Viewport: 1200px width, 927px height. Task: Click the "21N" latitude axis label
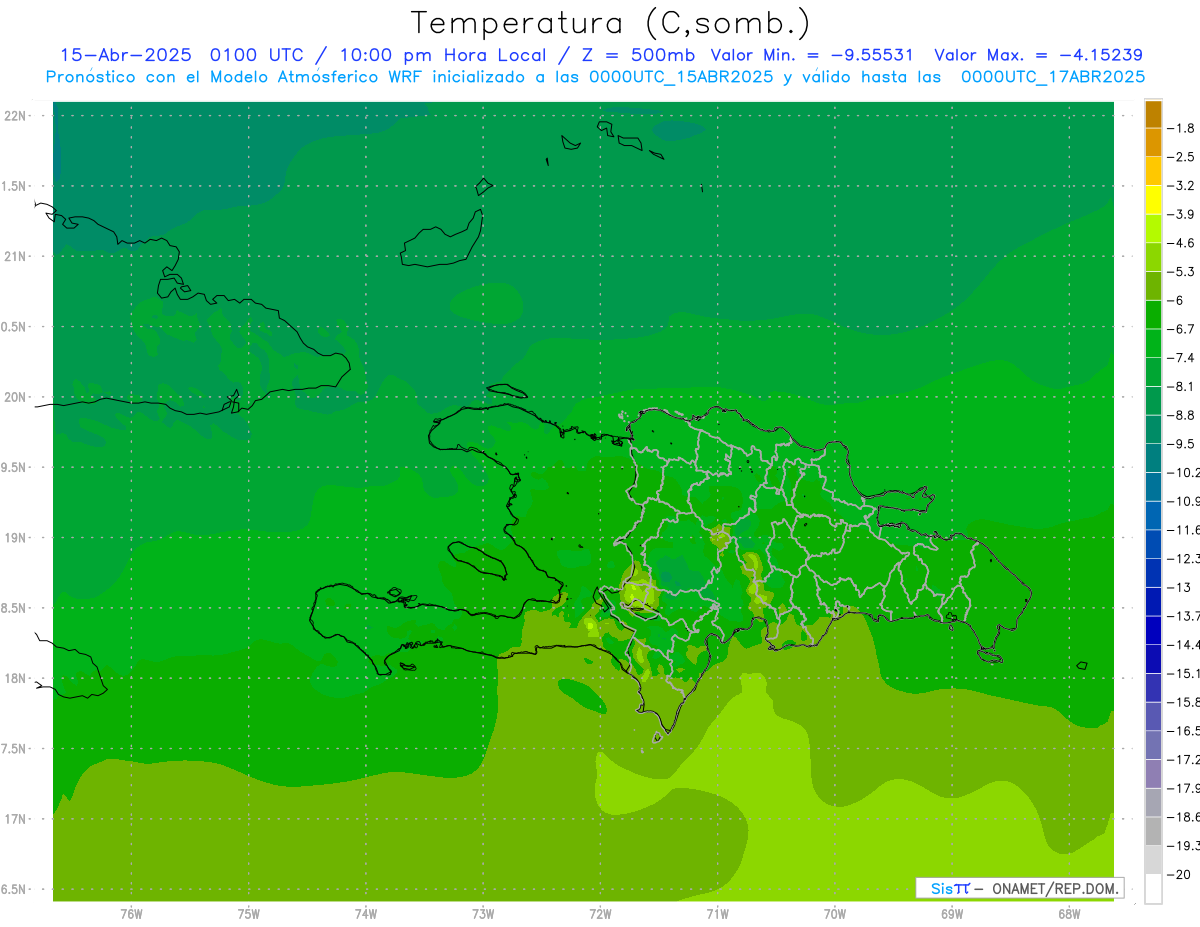click(15, 257)
